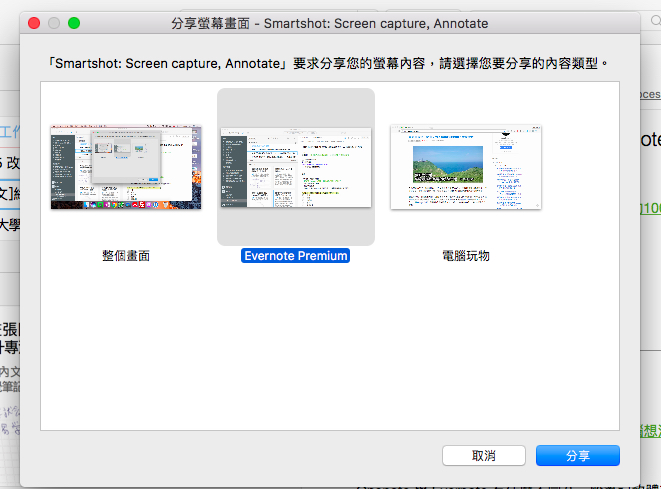Select the 整個畫面 full screen thumbnail
661x489 pixels.
tap(126, 167)
